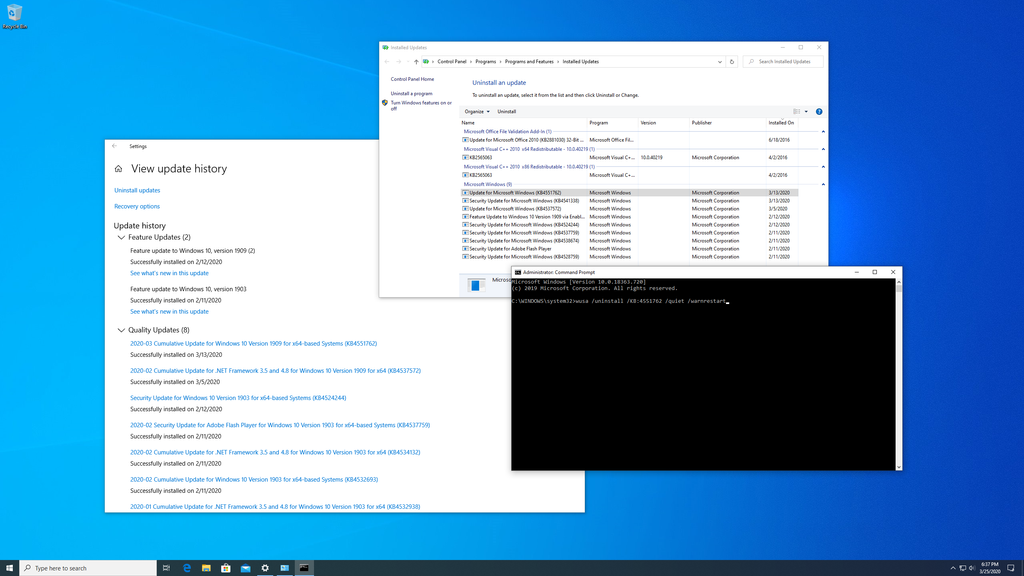1024x576 pixels.
Task: Open the address bar recent locations dropdown
Action: point(719,61)
